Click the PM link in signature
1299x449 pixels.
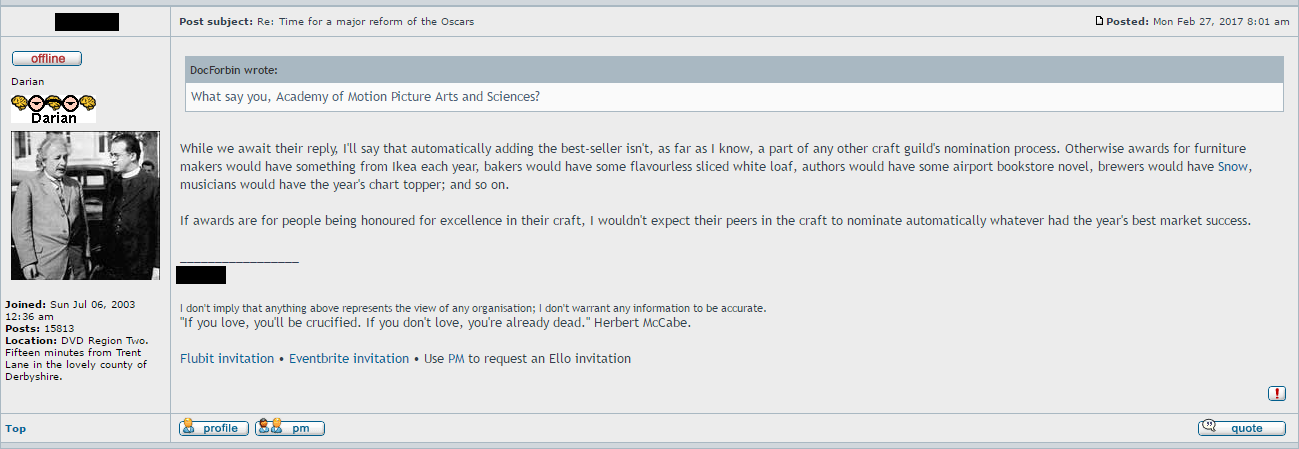coord(456,358)
